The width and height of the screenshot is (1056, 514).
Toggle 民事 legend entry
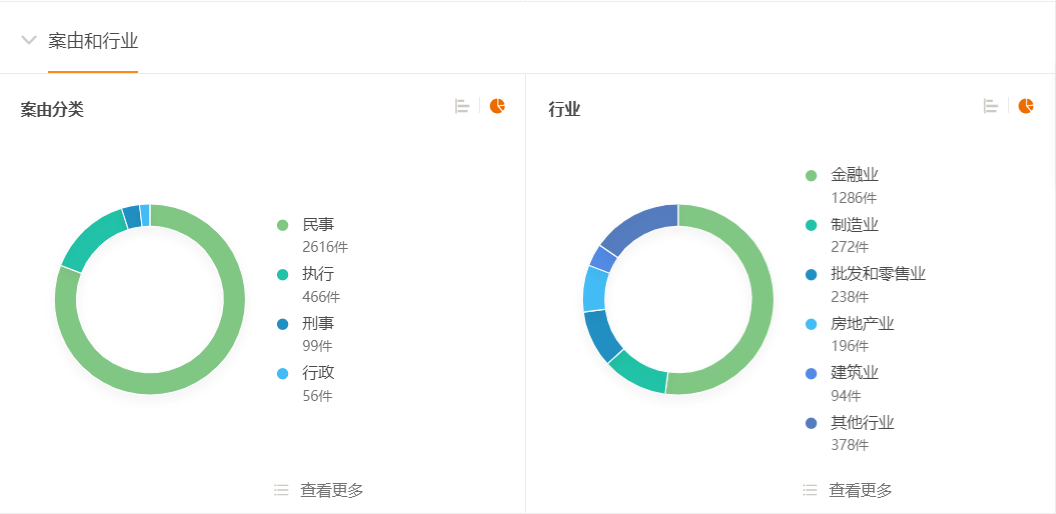[x=318, y=225]
